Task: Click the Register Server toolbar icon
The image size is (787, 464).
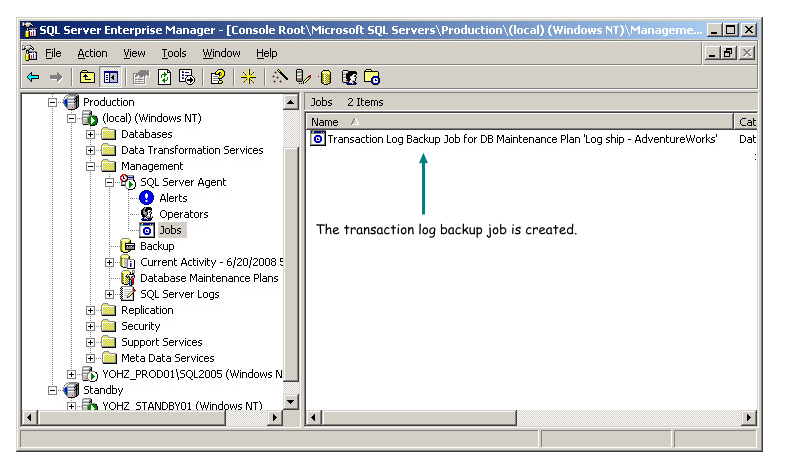Action: [303, 77]
